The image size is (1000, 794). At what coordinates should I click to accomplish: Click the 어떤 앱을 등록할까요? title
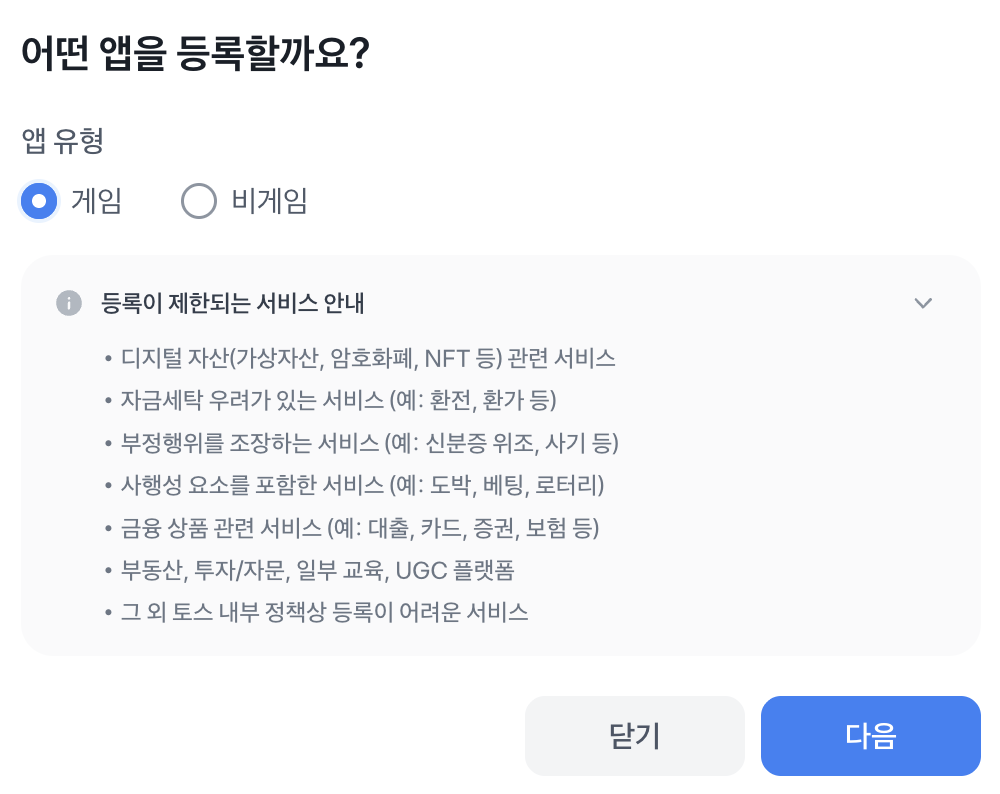tap(196, 54)
